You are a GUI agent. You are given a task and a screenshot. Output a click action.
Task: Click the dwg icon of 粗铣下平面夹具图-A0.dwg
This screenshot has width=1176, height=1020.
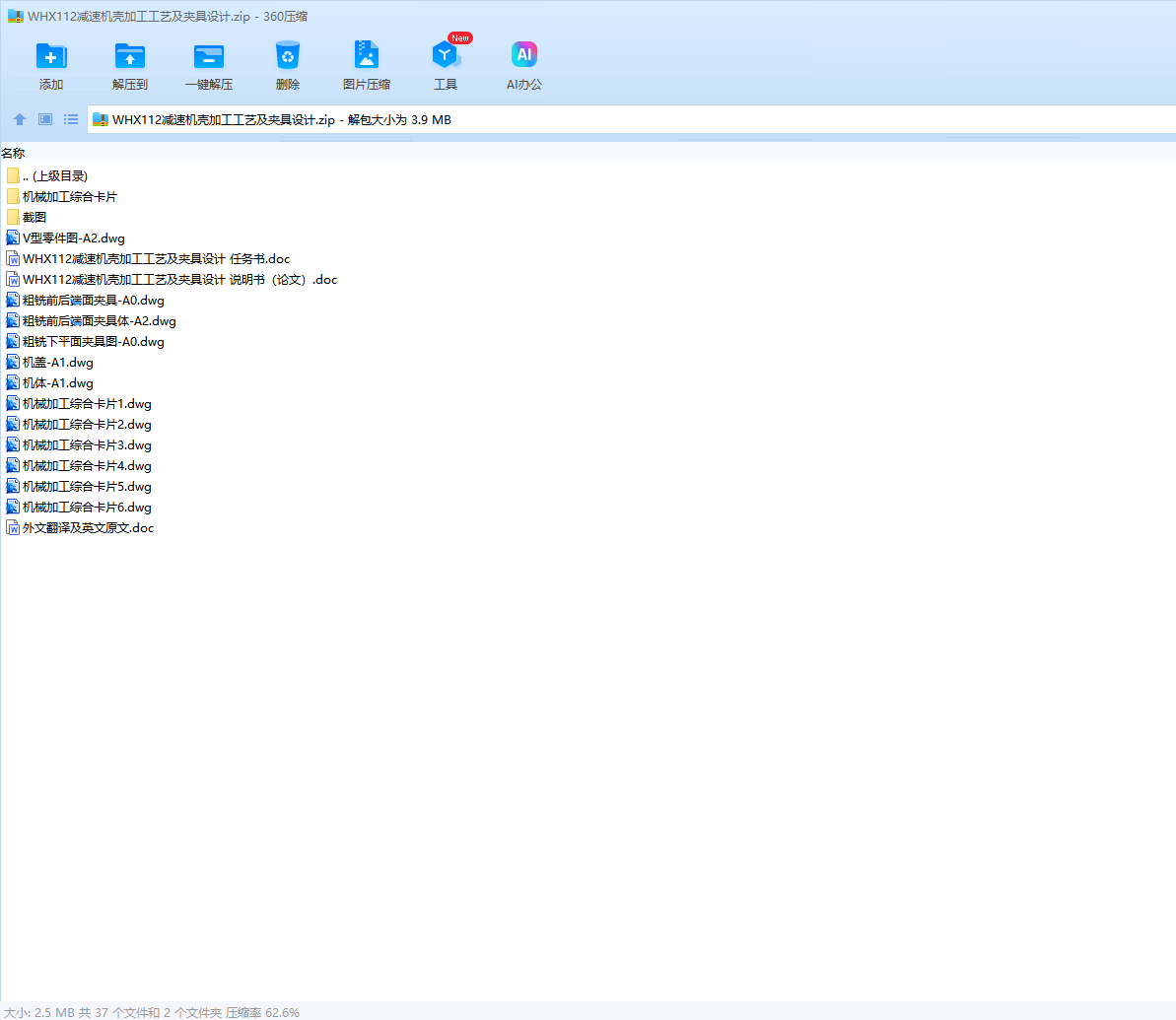[x=13, y=342]
